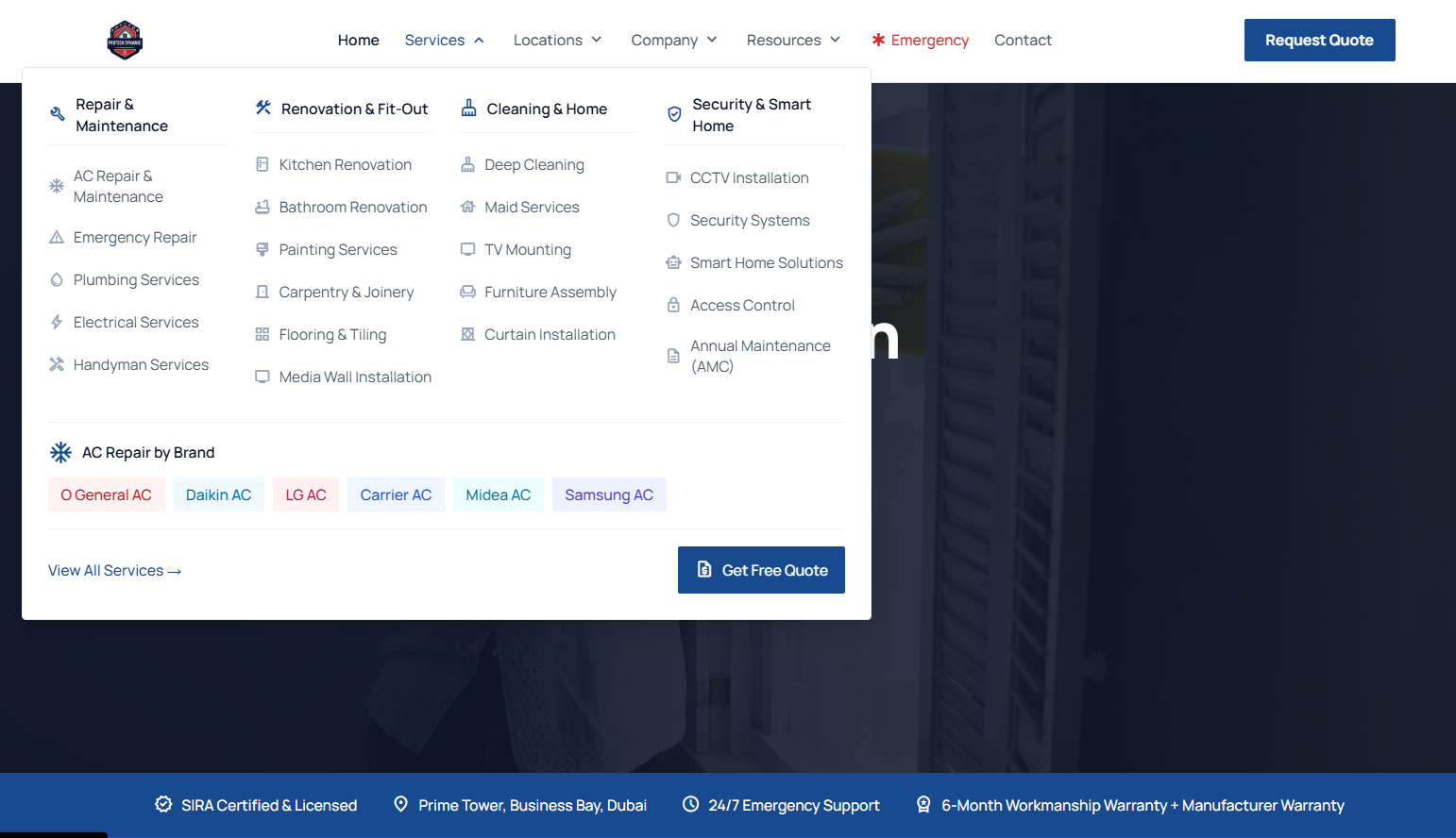1456x838 pixels.
Task: Expand the Locations menu
Action: pos(557,40)
